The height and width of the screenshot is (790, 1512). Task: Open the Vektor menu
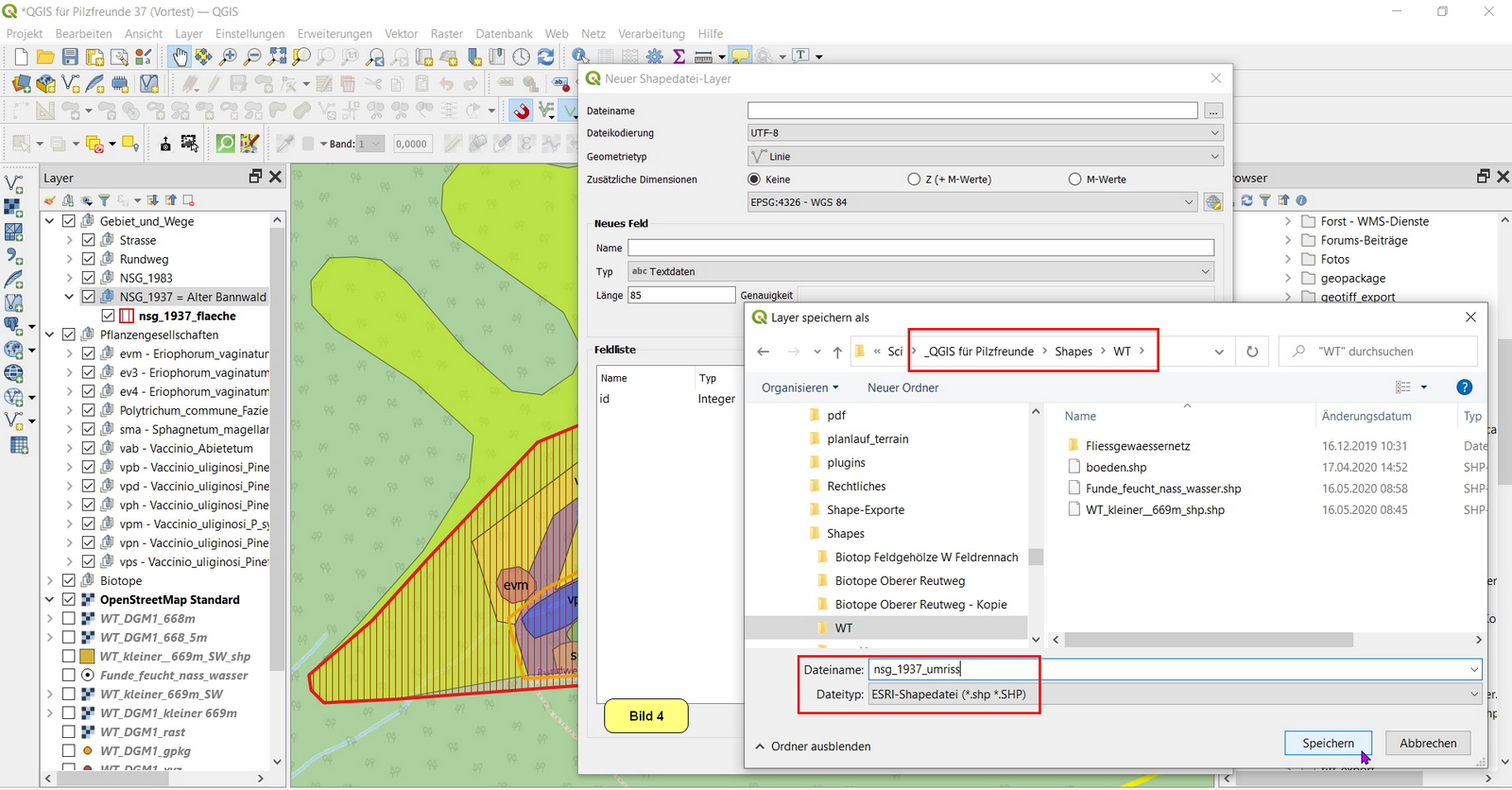point(401,33)
